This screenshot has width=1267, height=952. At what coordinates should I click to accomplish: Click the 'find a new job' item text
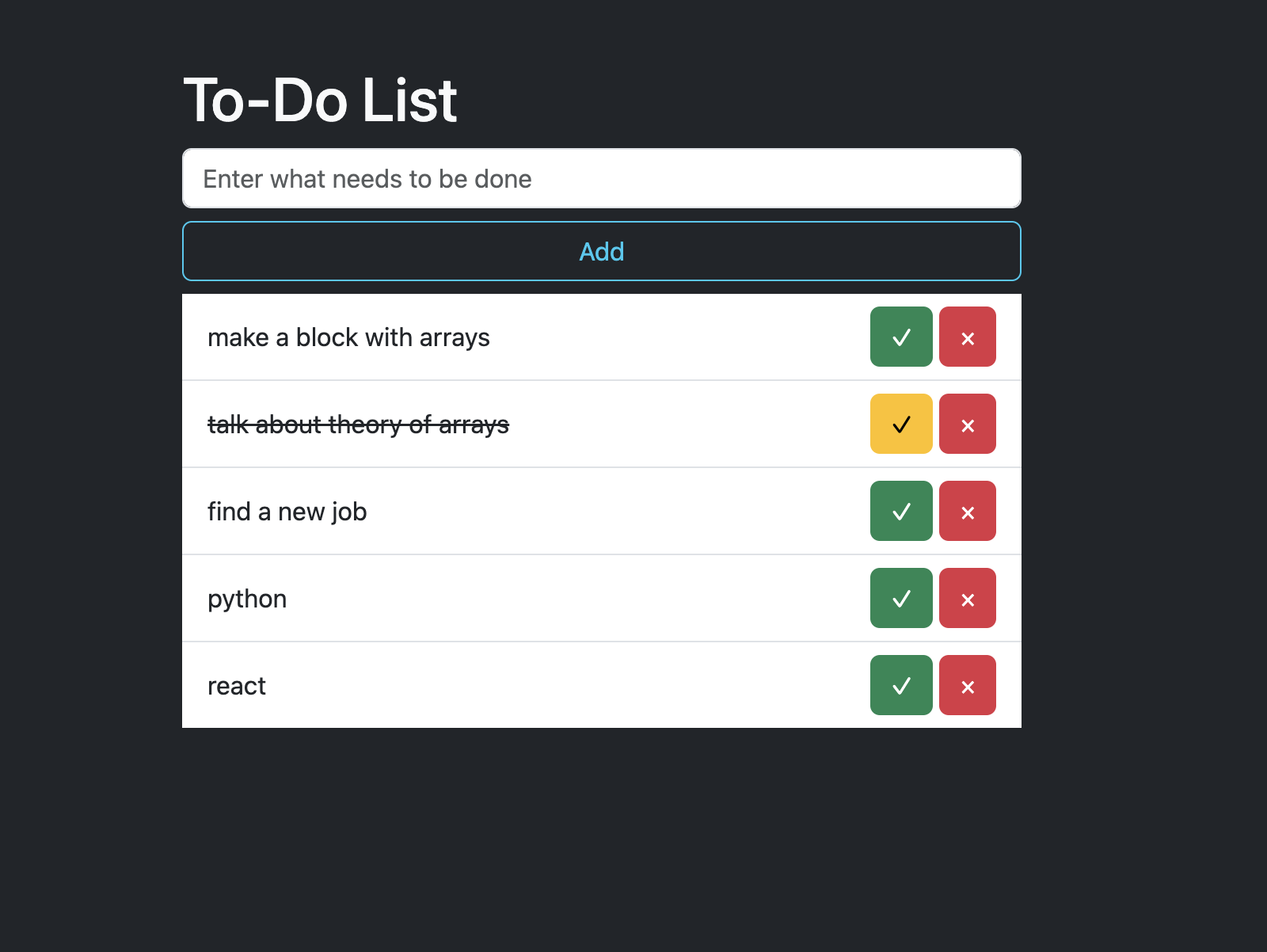(287, 512)
